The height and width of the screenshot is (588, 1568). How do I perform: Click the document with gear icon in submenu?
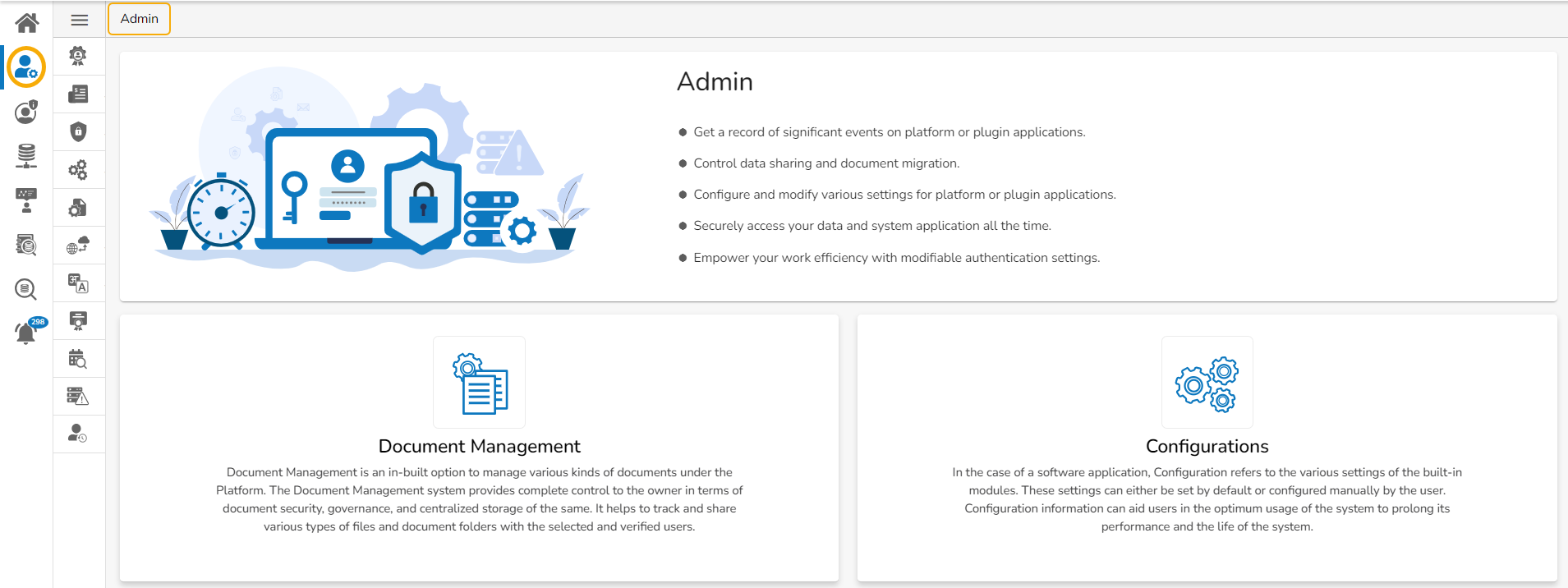(x=78, y=208)
